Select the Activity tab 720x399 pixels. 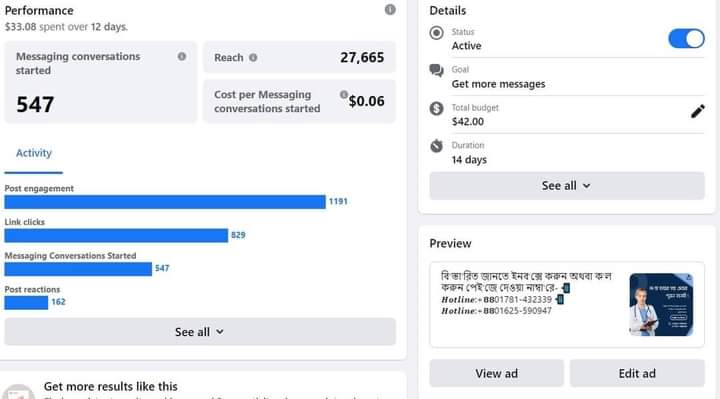pyautogui.click(x=34, y=153)
